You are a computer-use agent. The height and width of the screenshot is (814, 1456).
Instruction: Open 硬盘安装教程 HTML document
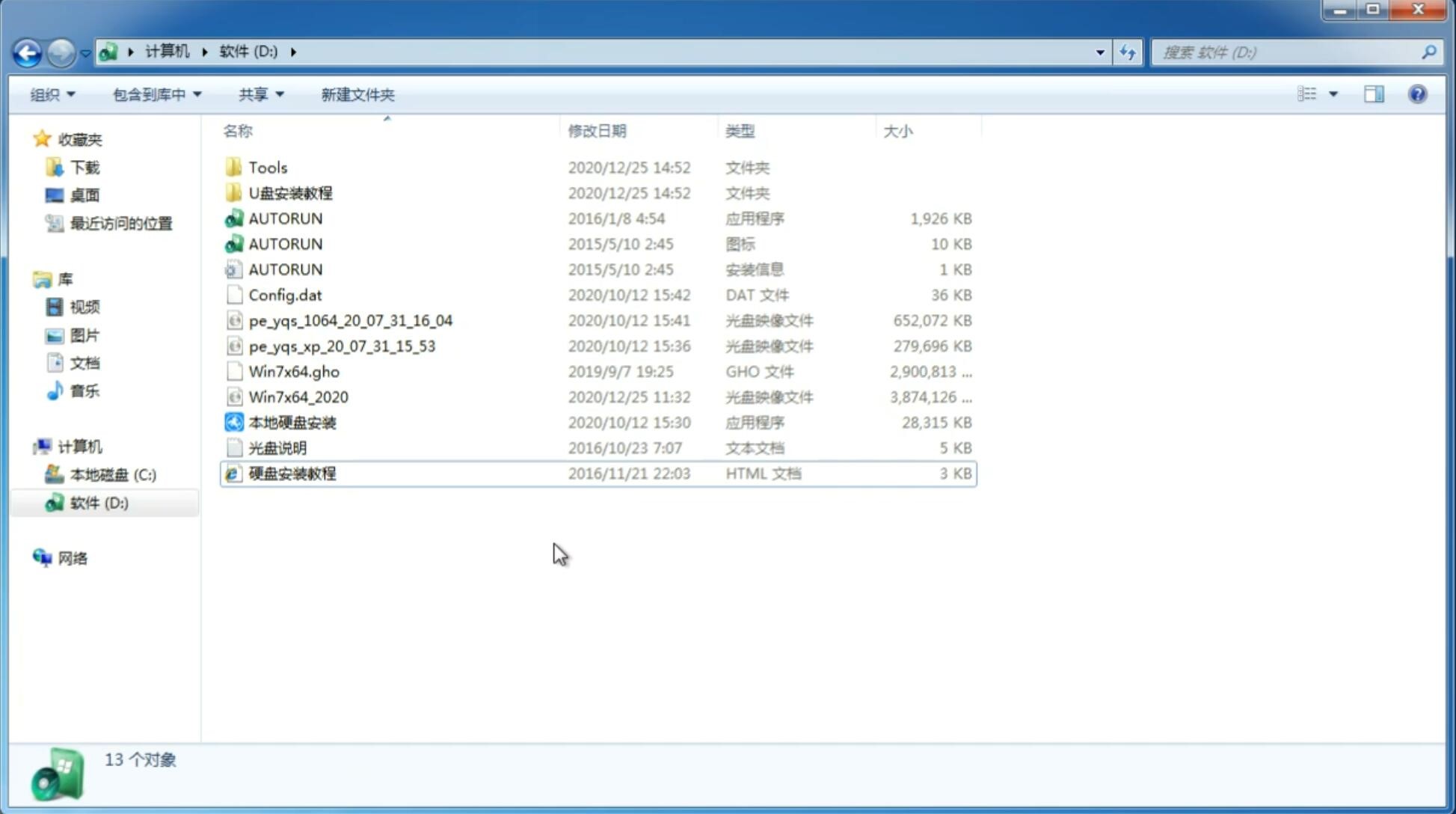coord(292,473)
